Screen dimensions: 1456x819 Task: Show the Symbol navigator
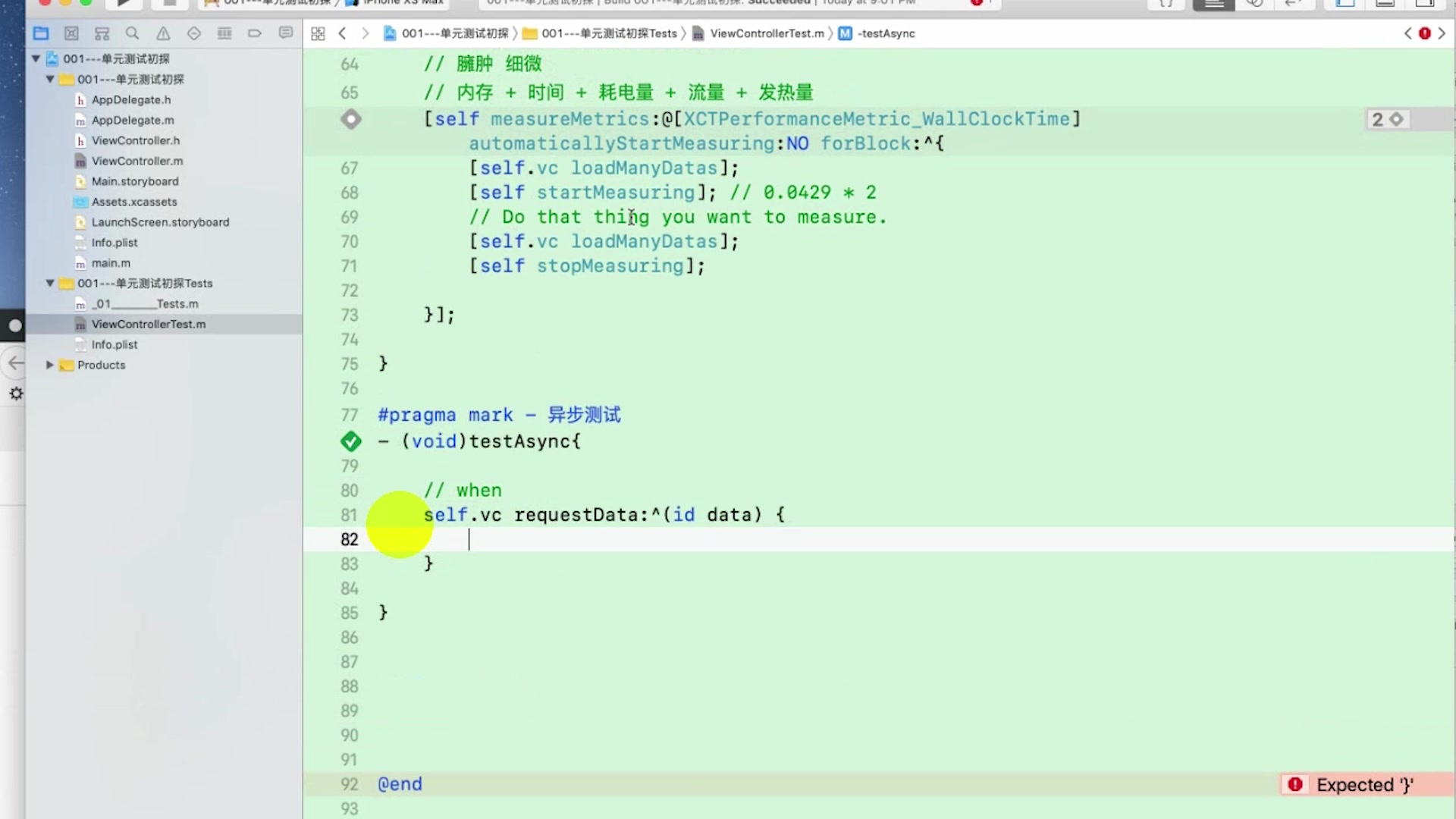(102, 33)
